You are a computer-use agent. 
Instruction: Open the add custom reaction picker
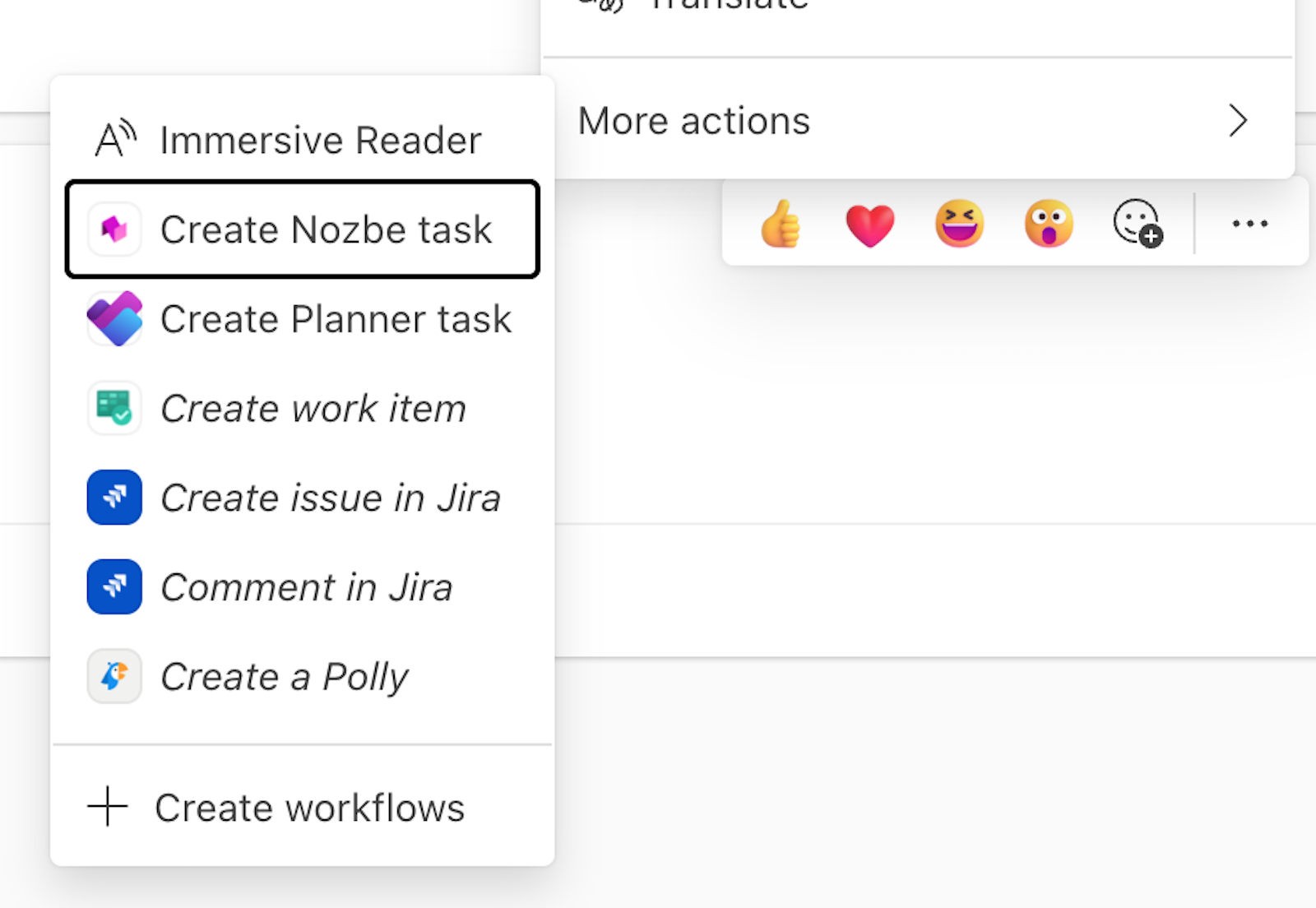tap(1136, 222)
